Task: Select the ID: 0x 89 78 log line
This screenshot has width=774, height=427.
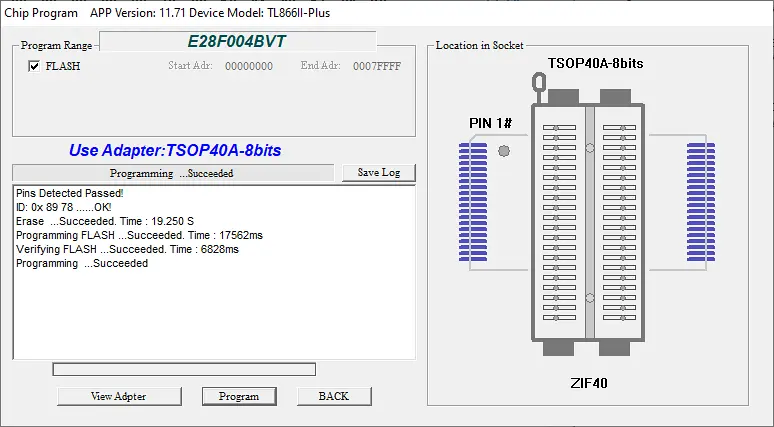Action: [x=64, y=207]
